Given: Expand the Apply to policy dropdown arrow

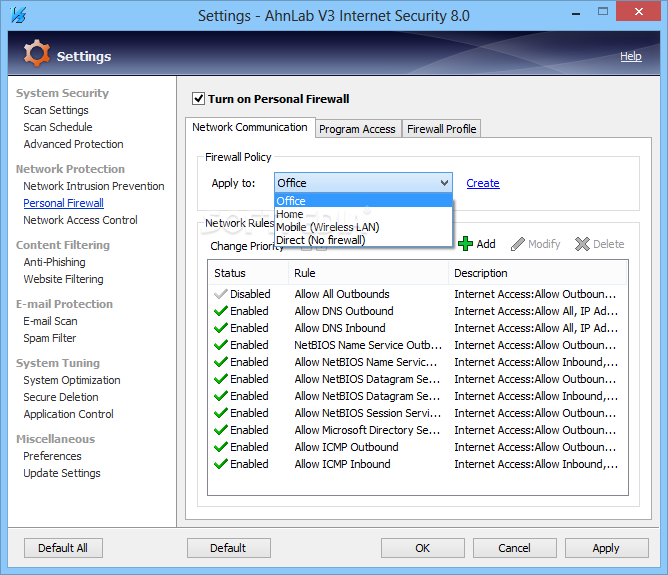Looking at the screenshot, I should click(x=444, y=183).
